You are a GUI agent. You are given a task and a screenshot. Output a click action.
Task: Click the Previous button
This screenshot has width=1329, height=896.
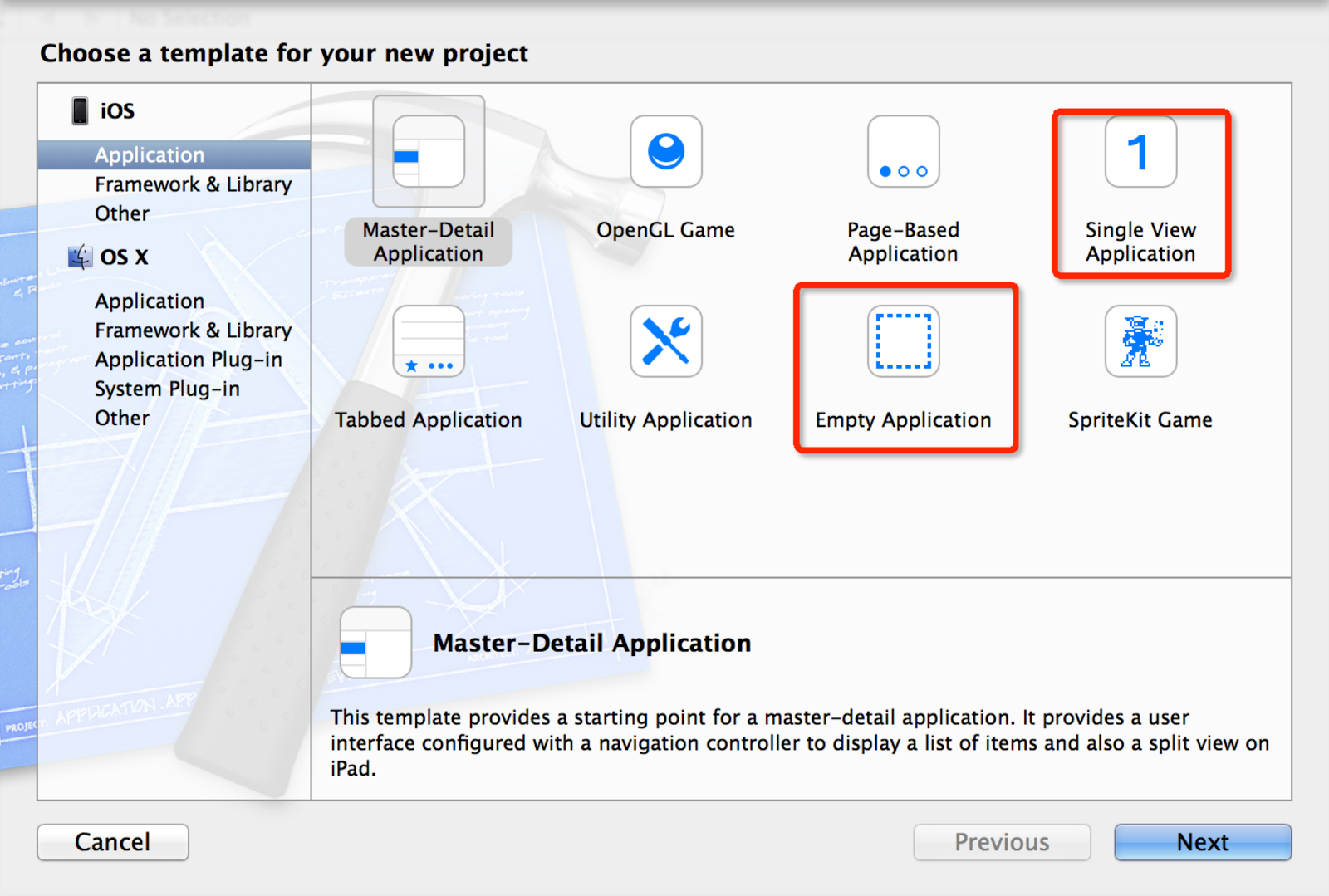(1002, 842)
